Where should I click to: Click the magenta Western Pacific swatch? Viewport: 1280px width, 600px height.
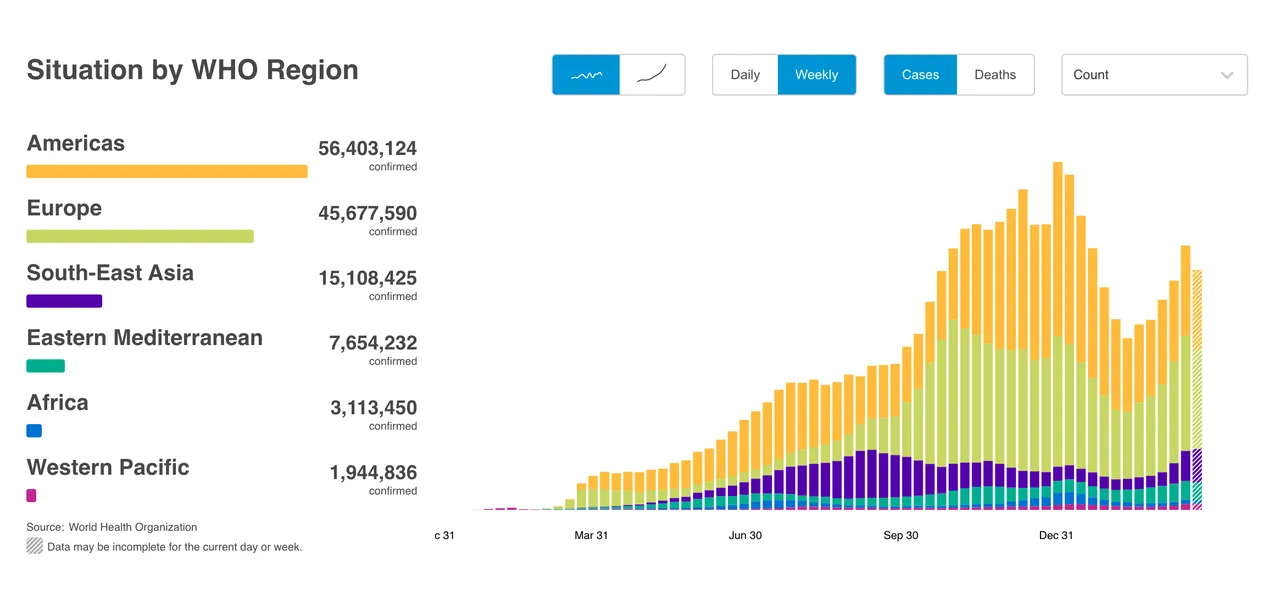point(31,496)
